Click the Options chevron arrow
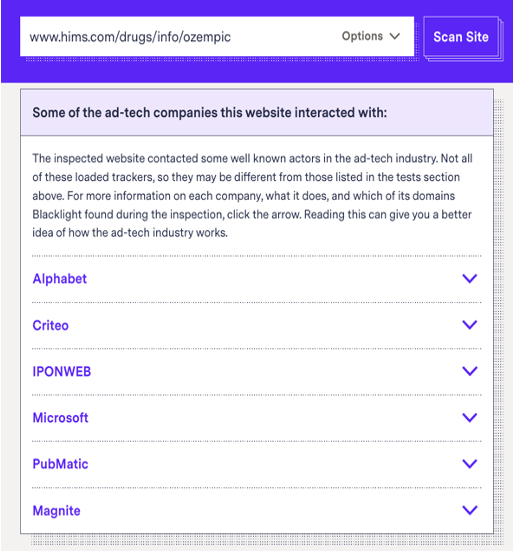Screen dimensions: 514x552 point(395,36)
